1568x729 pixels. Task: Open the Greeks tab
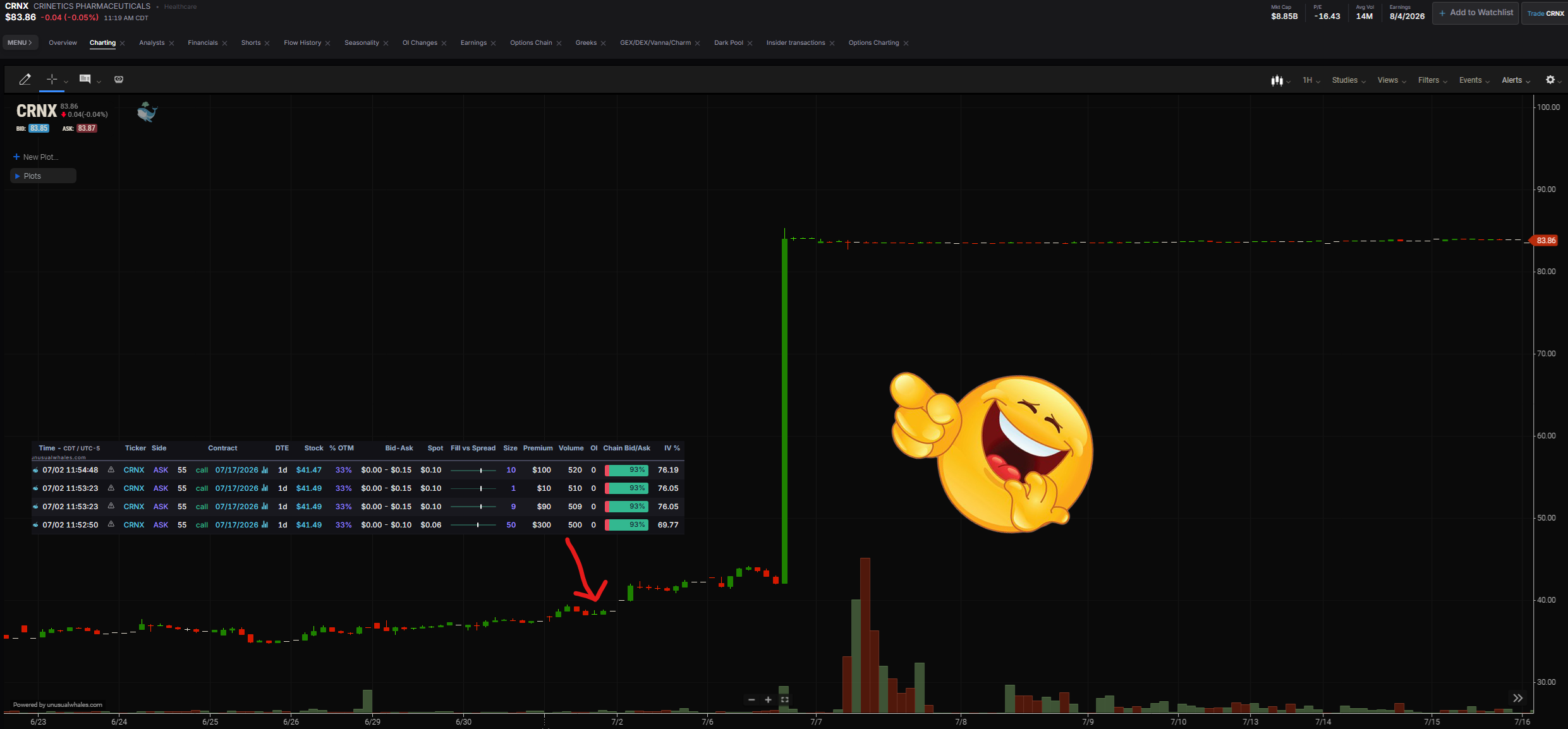point(586,43)
